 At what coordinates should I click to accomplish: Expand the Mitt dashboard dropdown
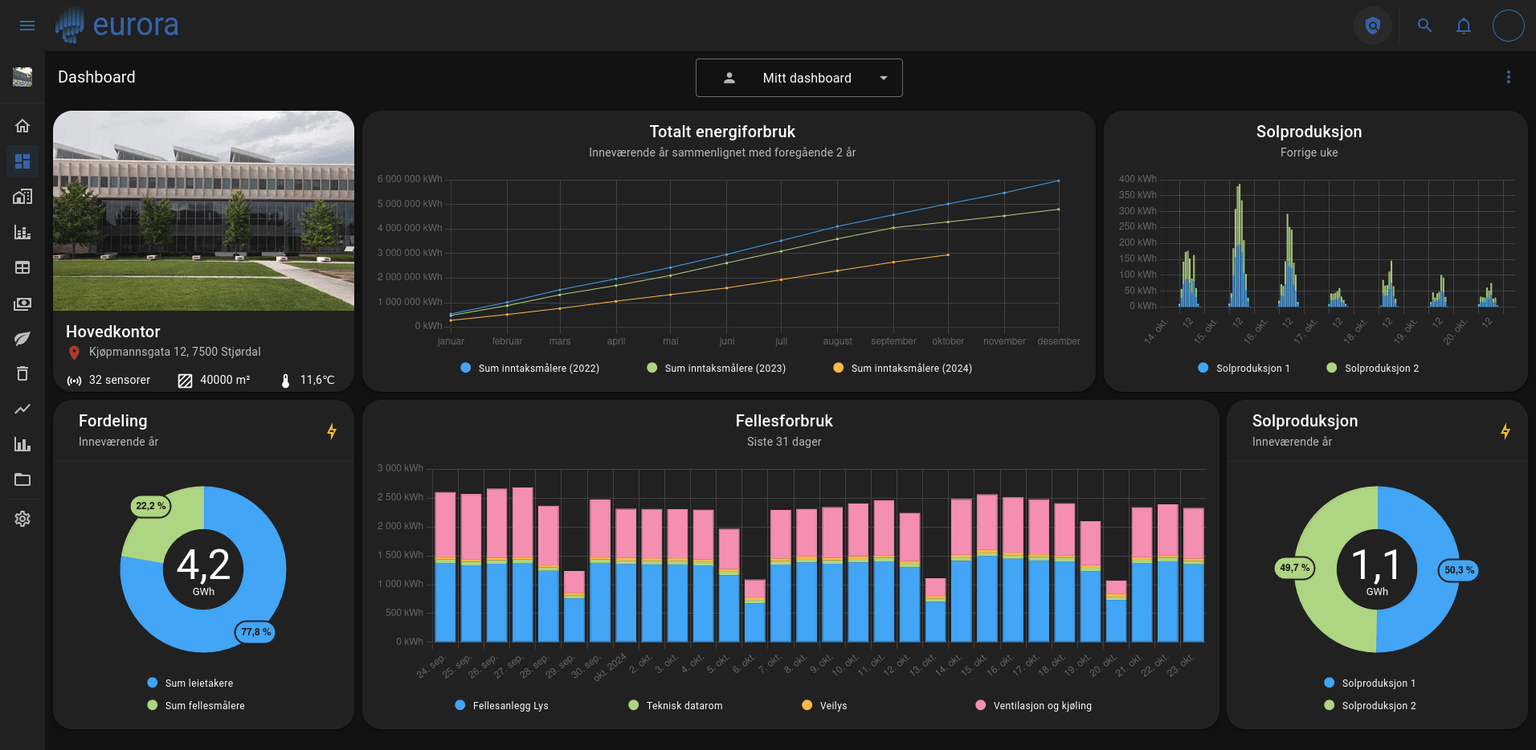(799, 78)
